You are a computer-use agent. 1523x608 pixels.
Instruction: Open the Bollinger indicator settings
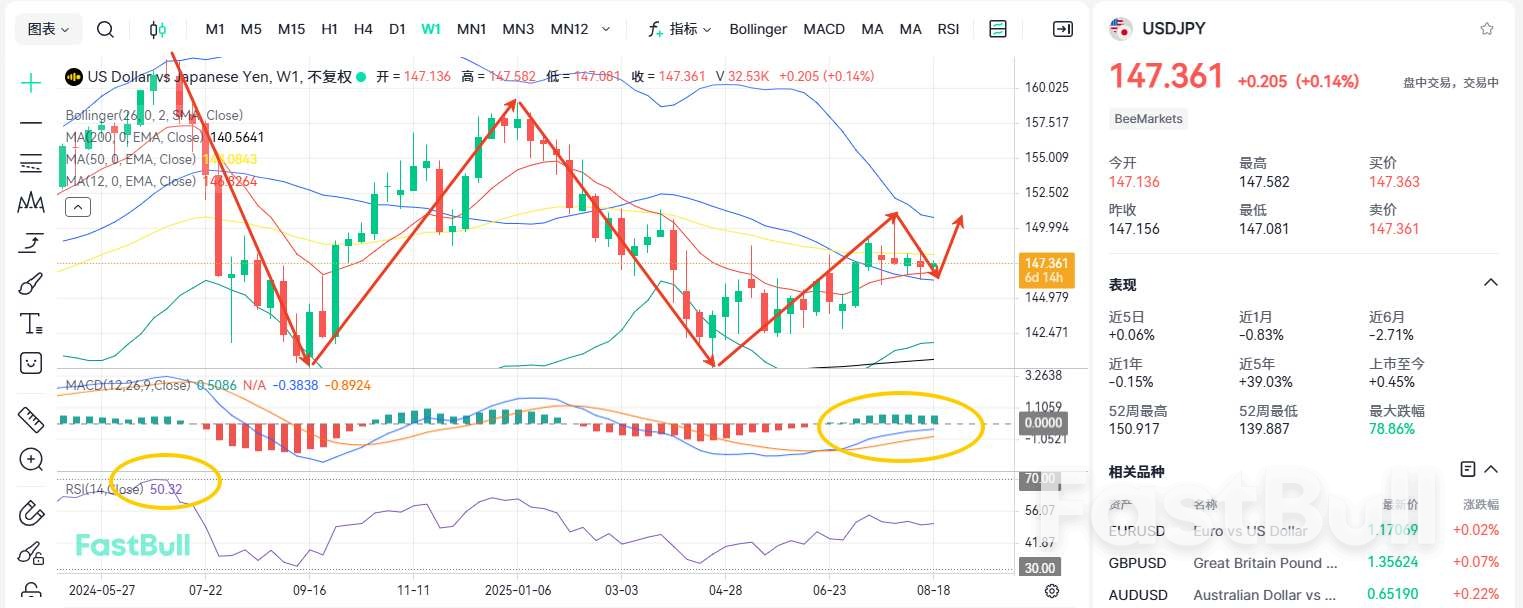pos(757,29)
